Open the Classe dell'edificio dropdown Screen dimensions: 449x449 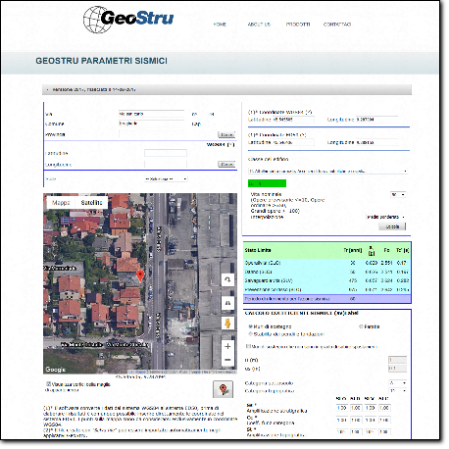(x=328, y=171)
